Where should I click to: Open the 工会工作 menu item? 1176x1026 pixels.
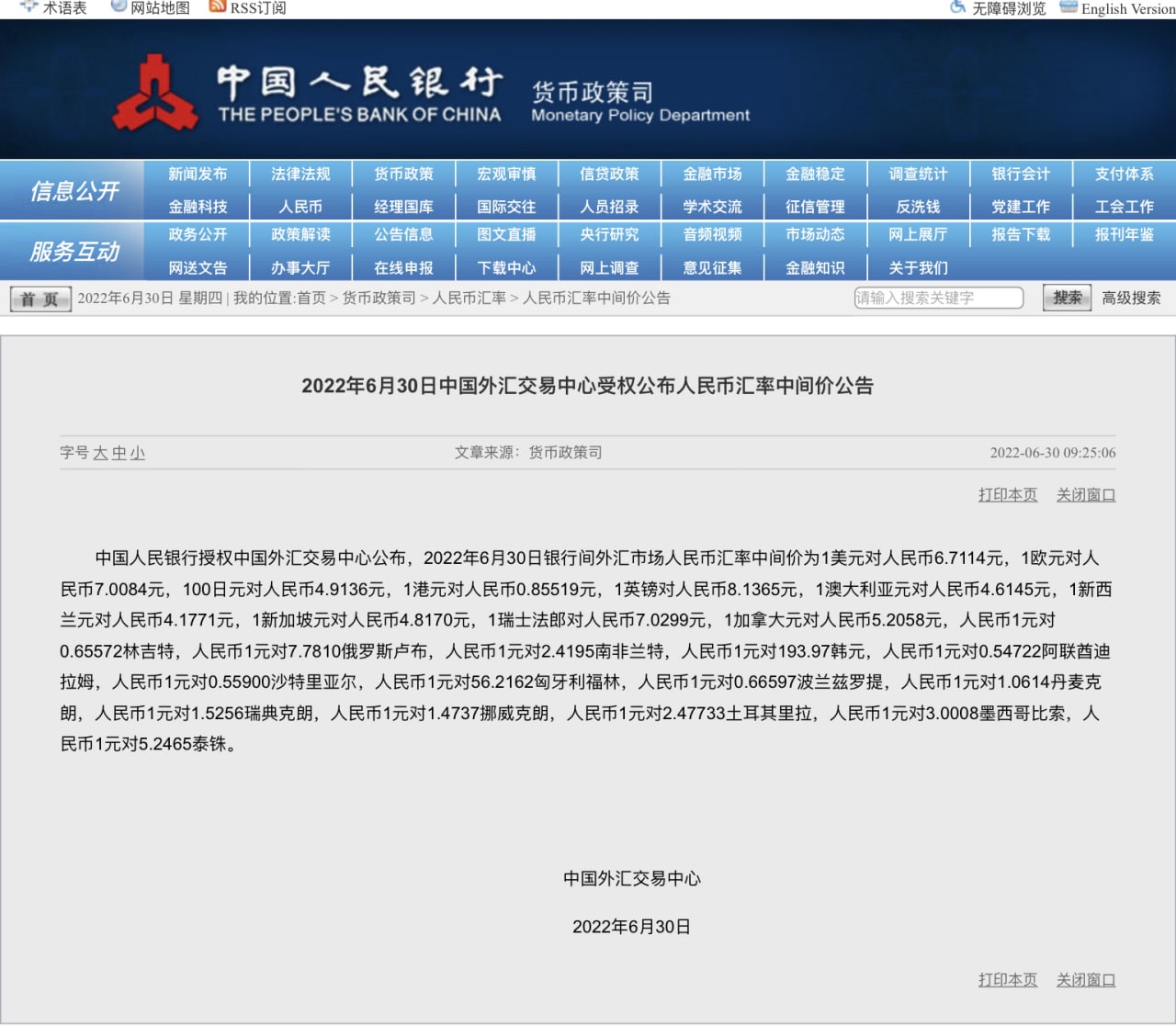[x=1124, y=207]
